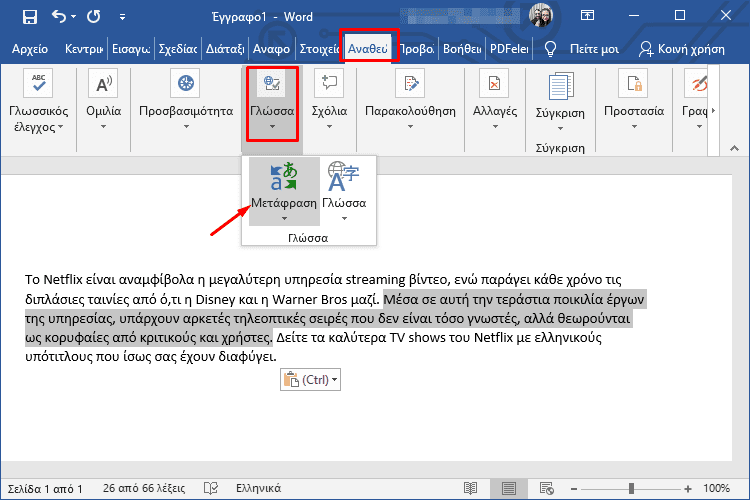This screenshot has height=500, width=750.
Task: Expand the Αλλαγές dropdown arrow
Action: pos(495,127)
